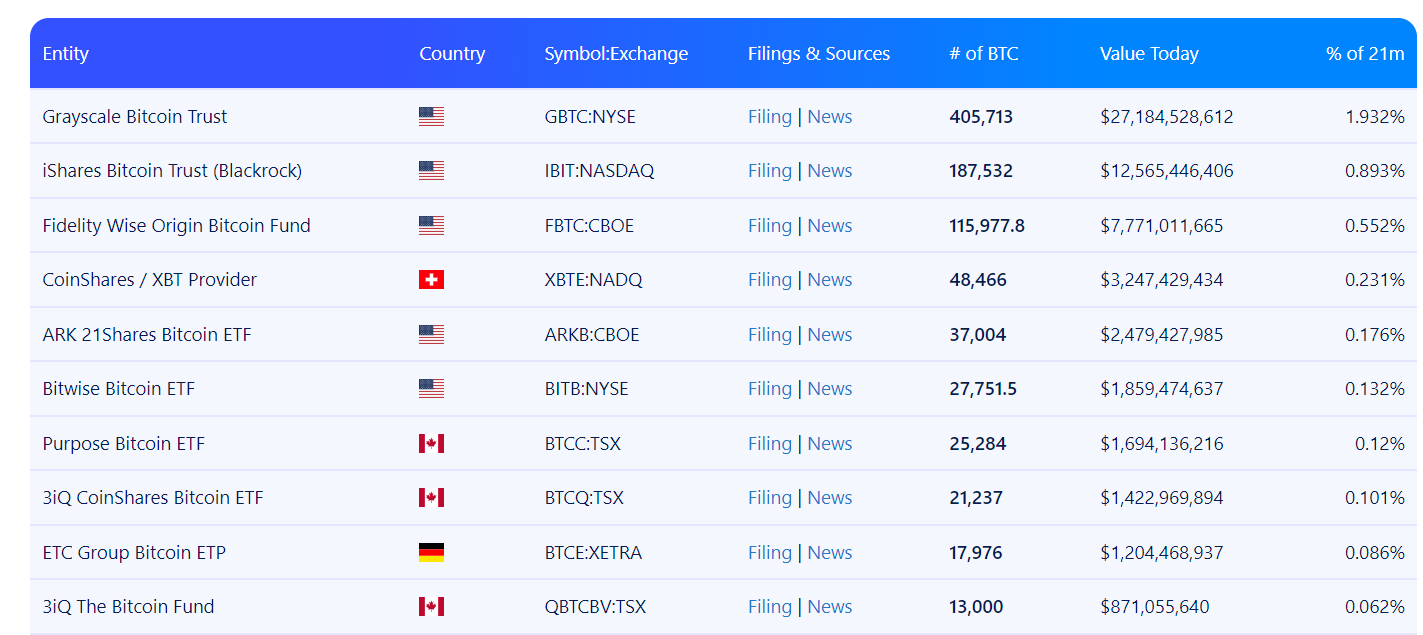
Task: Click the US flag for Fidelity Wise Origin
Action: [x=431, y=226]
